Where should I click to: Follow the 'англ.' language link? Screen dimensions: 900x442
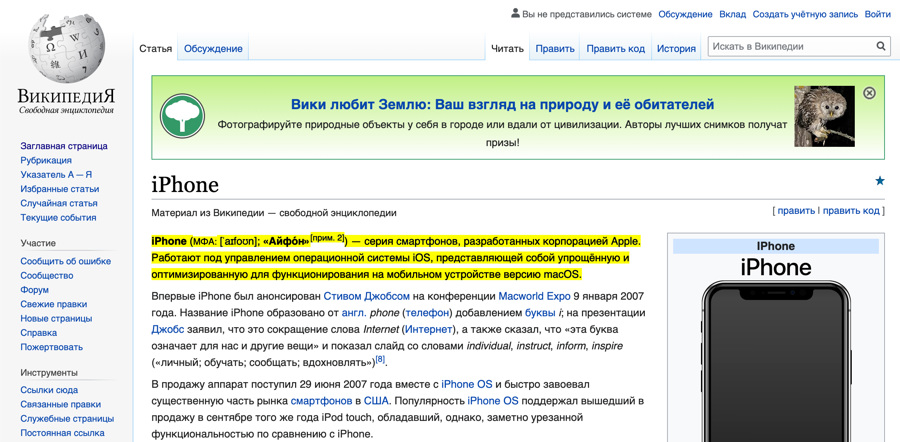pos(354,313)
